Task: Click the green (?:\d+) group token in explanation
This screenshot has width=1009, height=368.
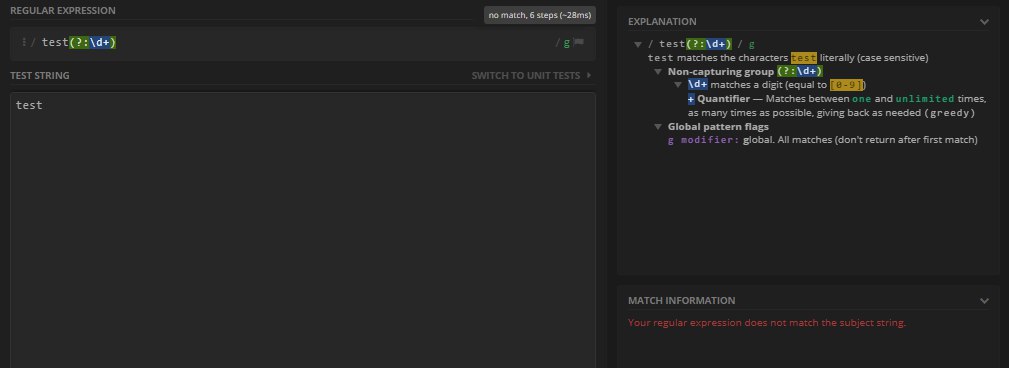Action: pyautogui.click(x=800, y=71)
